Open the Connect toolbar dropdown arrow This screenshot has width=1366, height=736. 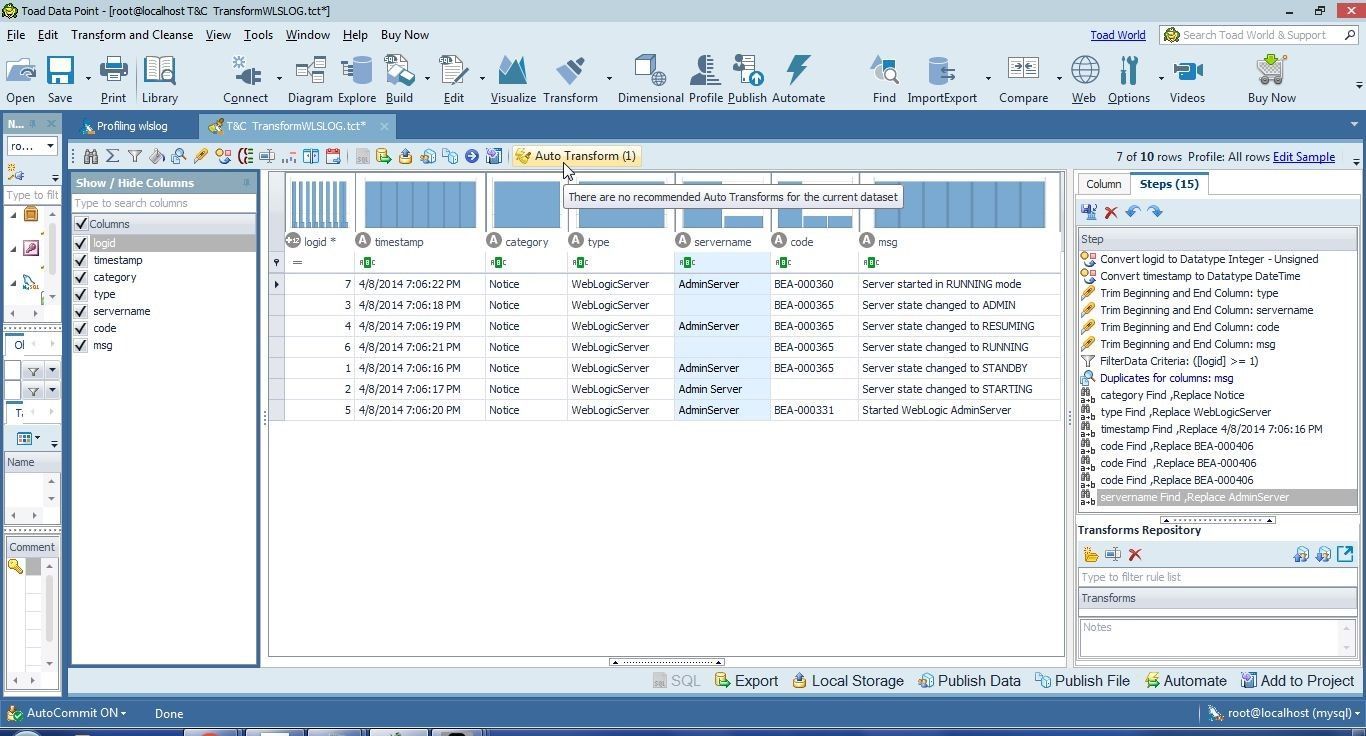coord(279,78)
